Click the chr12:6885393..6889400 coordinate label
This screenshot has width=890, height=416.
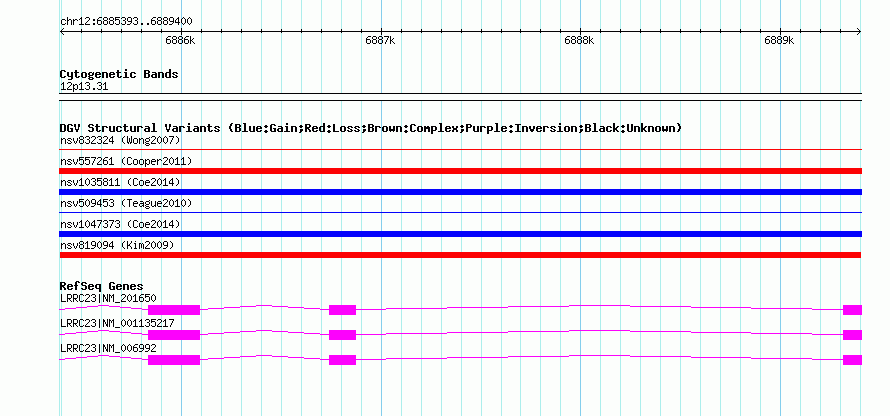pos(126,22)
